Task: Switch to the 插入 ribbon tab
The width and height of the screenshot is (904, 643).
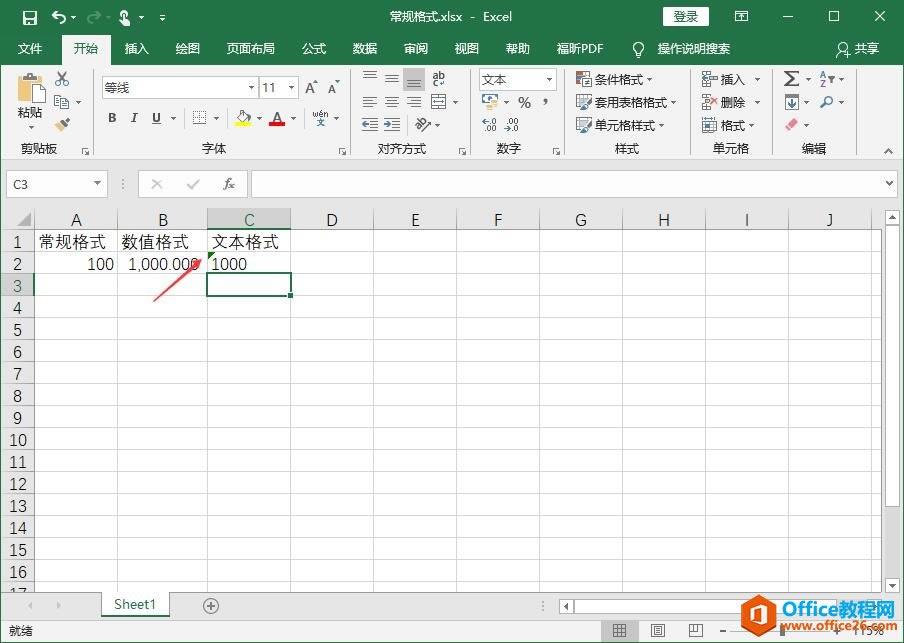Action: (x=136, y=48)
